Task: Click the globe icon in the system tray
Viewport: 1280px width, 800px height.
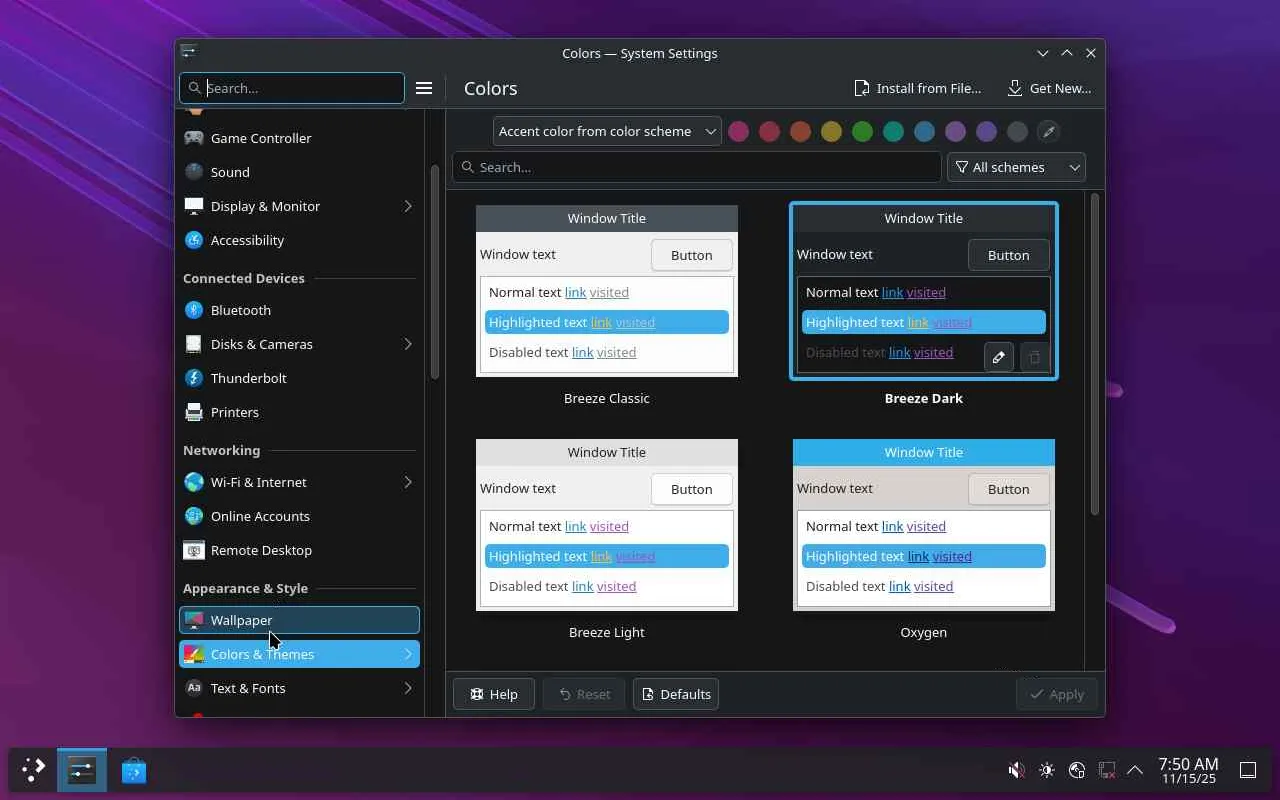Action: pyautogui.click(x=1076, y=770)
